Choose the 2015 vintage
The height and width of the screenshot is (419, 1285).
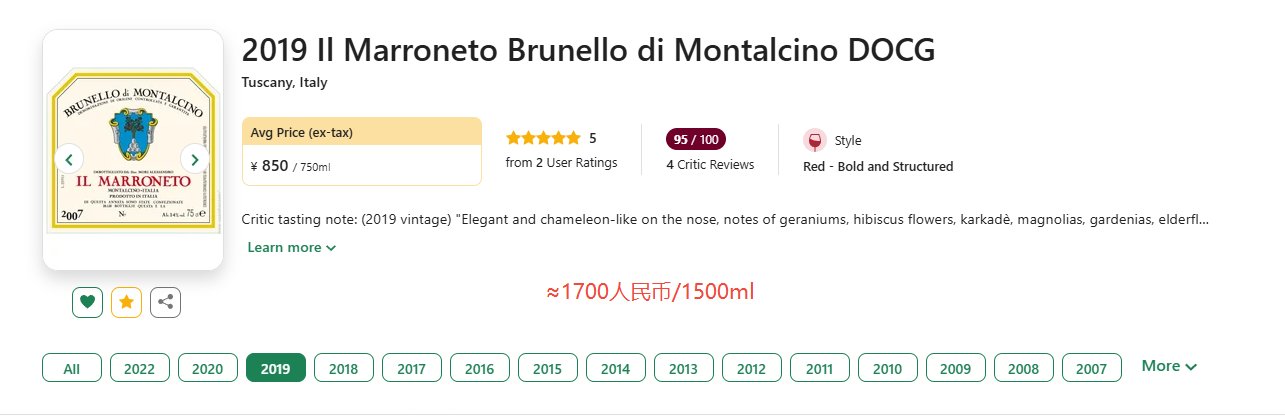pos(547,368)
